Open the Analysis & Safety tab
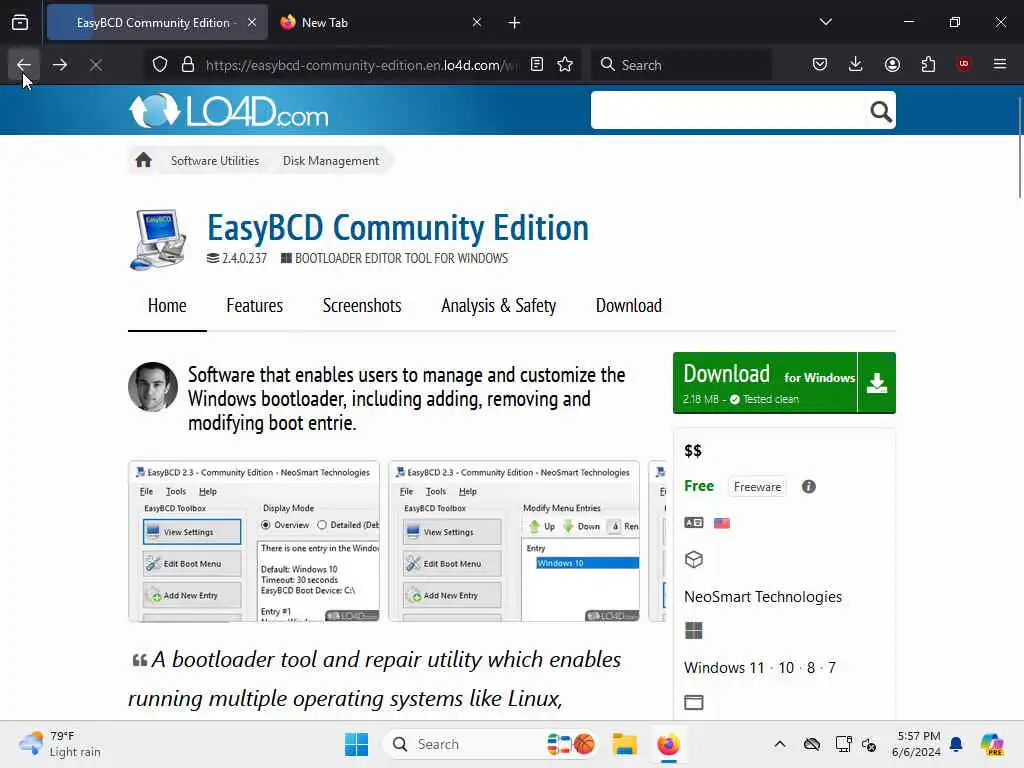Image resolution: width=1024 pixels, height=768 pixels. [498, 306]
